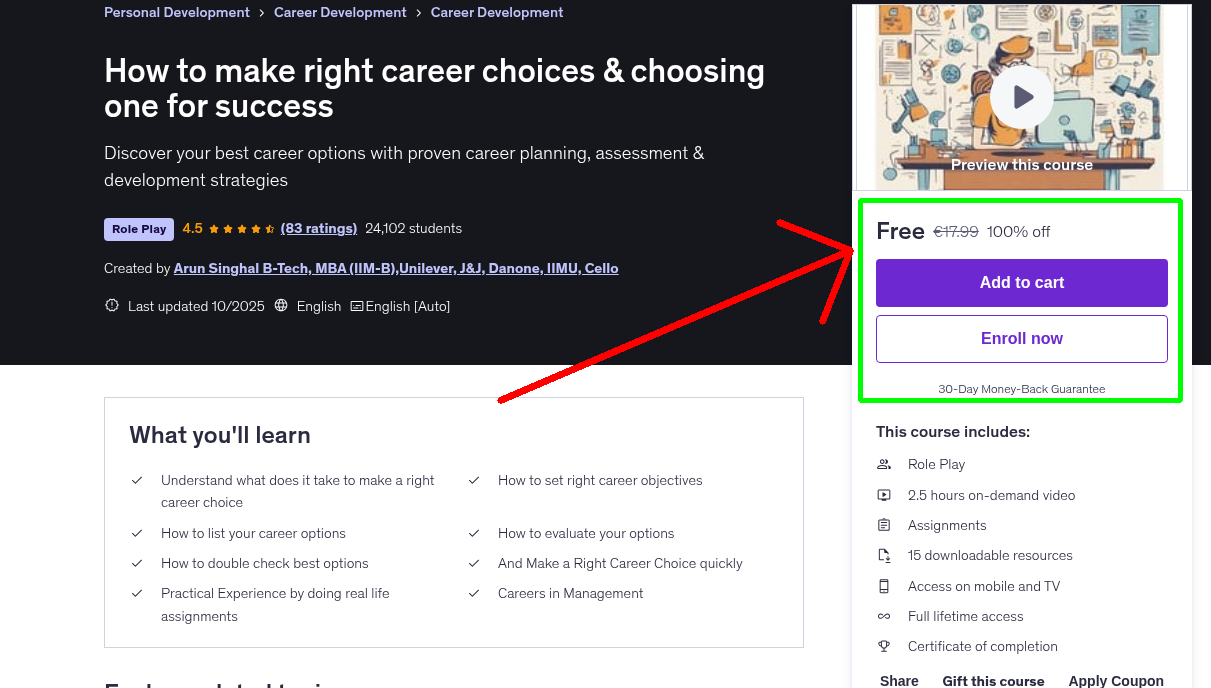Click the mobile and TV access icon

pyautogui.click(x=884, y=586)
